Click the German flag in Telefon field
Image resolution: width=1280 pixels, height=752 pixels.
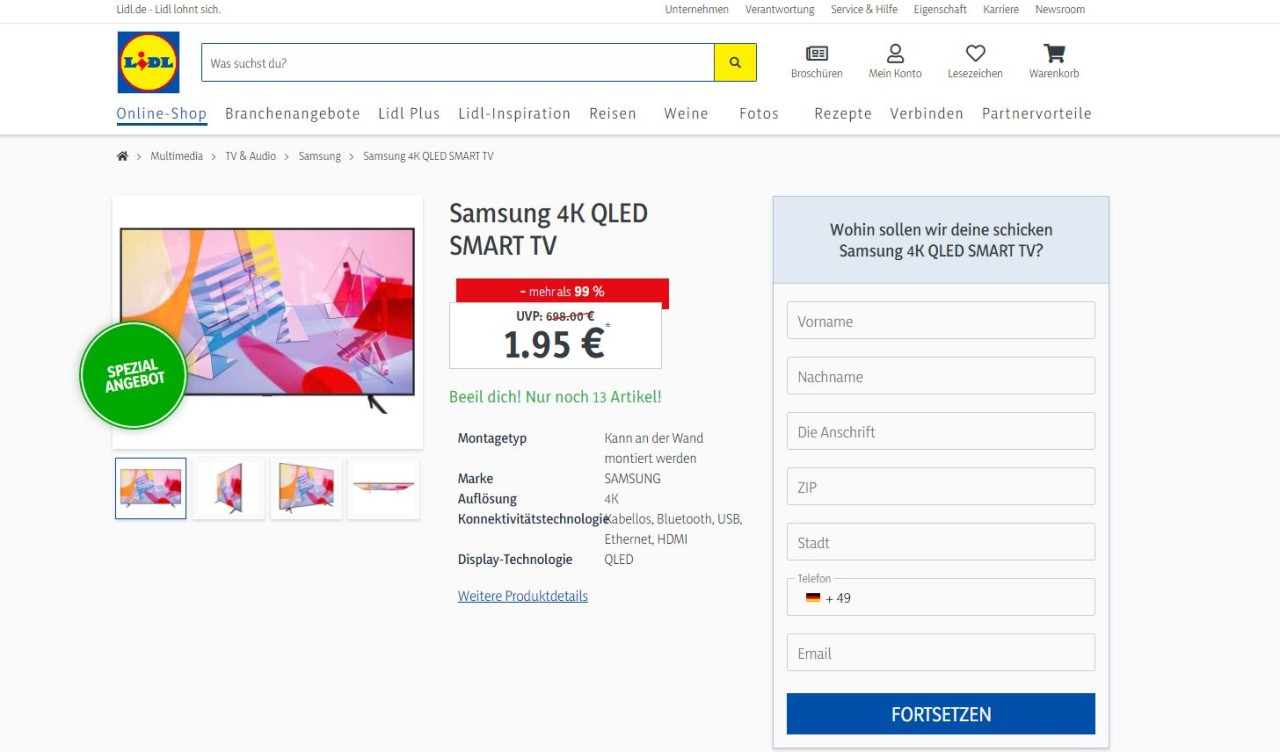813,598
